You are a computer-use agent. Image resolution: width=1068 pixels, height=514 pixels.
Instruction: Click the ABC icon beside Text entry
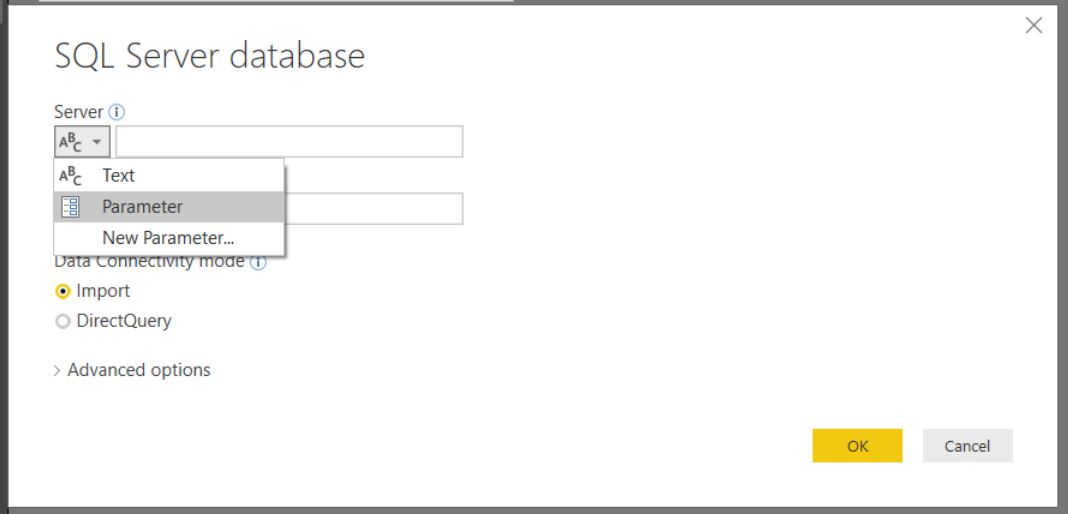click(70, 176)
